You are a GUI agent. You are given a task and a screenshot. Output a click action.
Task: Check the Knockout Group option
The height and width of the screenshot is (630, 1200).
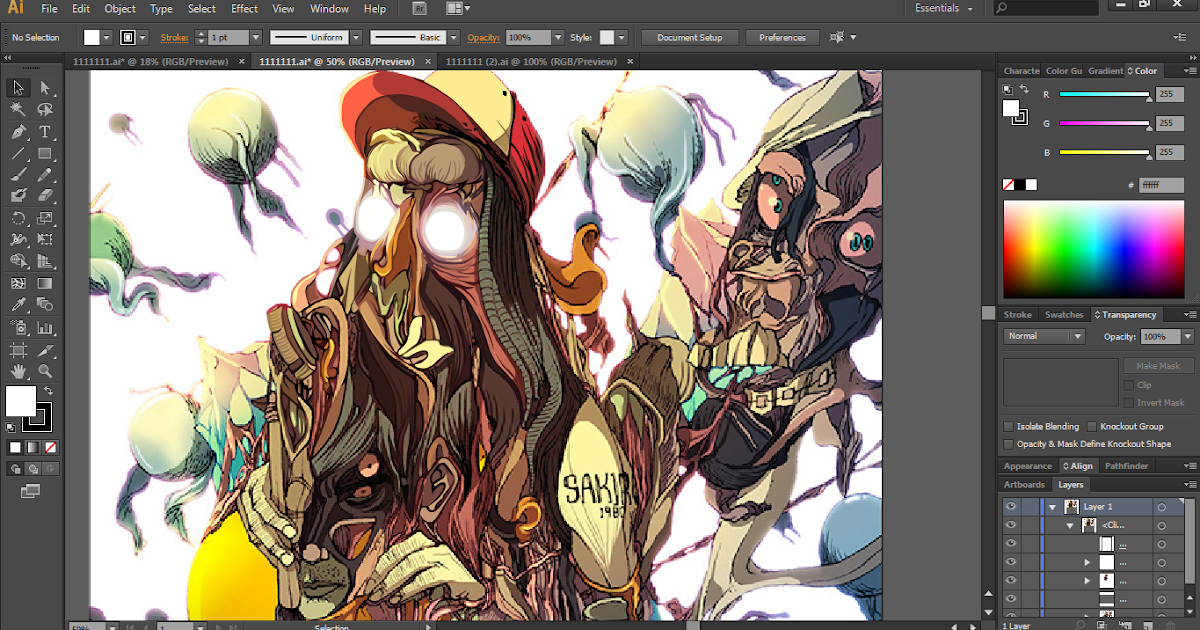(x=1093, y=426)
